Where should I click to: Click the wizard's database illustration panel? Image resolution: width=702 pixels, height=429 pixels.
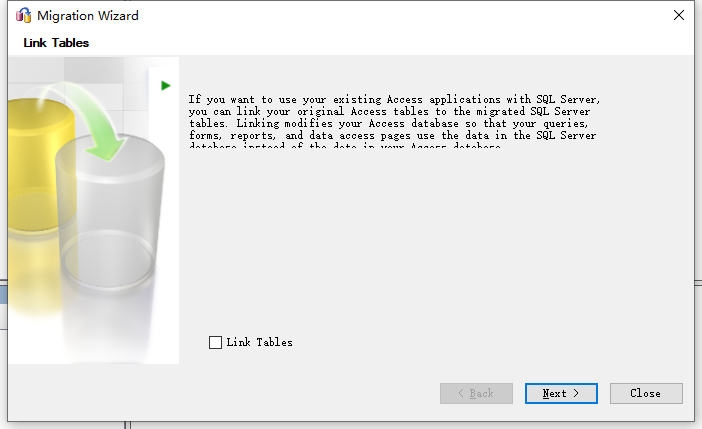(94, 210)
